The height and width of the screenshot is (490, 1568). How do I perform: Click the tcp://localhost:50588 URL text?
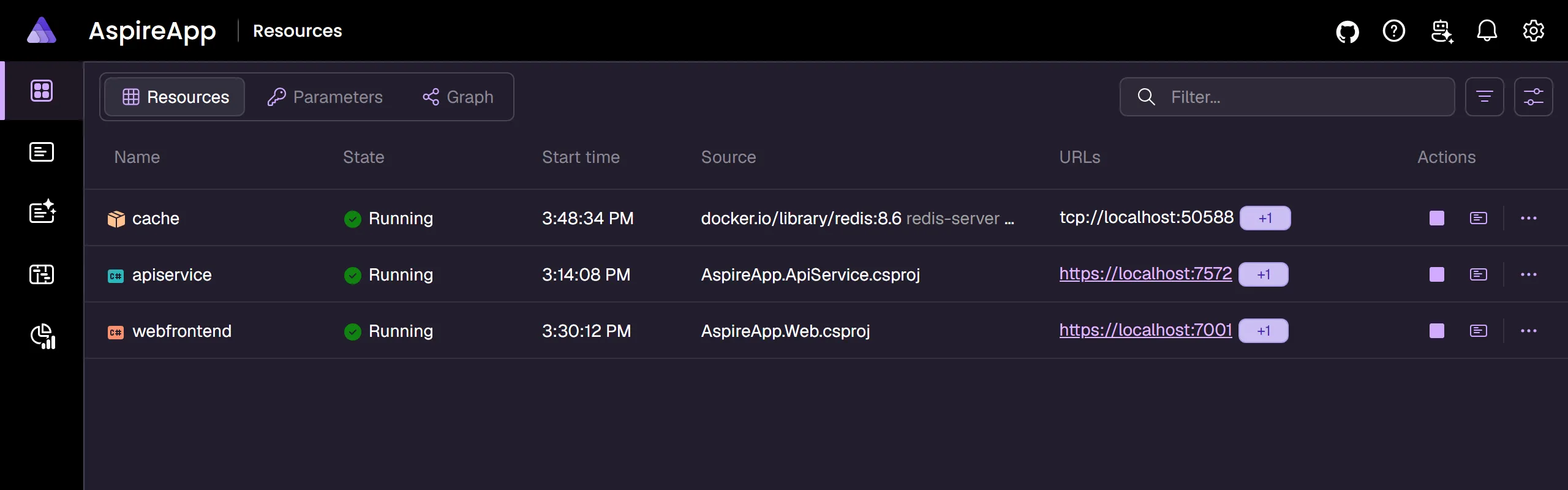(1147, 217)
